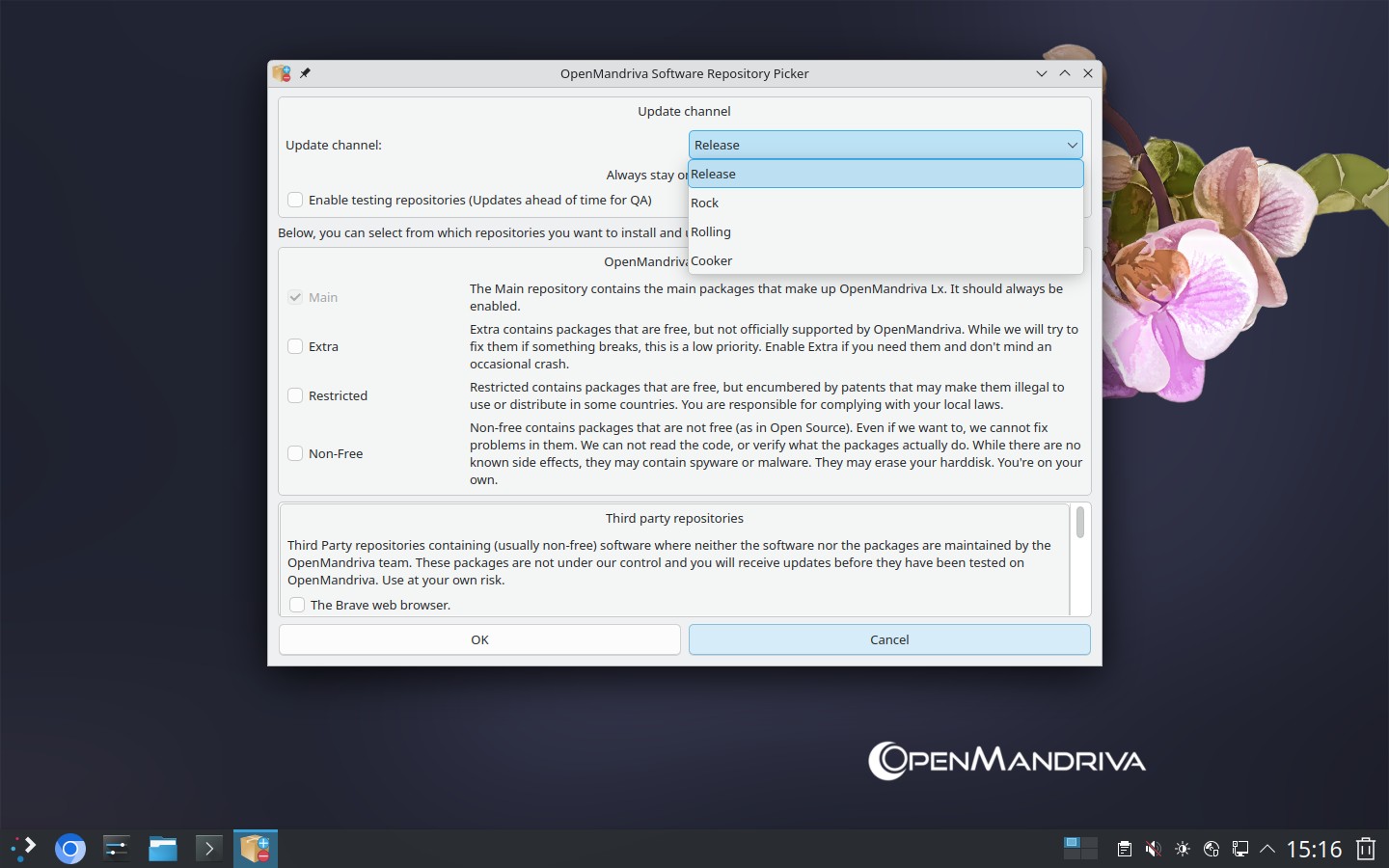Viewport: 1389px width, 868px height.
Task: Open the application launcher menu
Action: click(23, 849)
